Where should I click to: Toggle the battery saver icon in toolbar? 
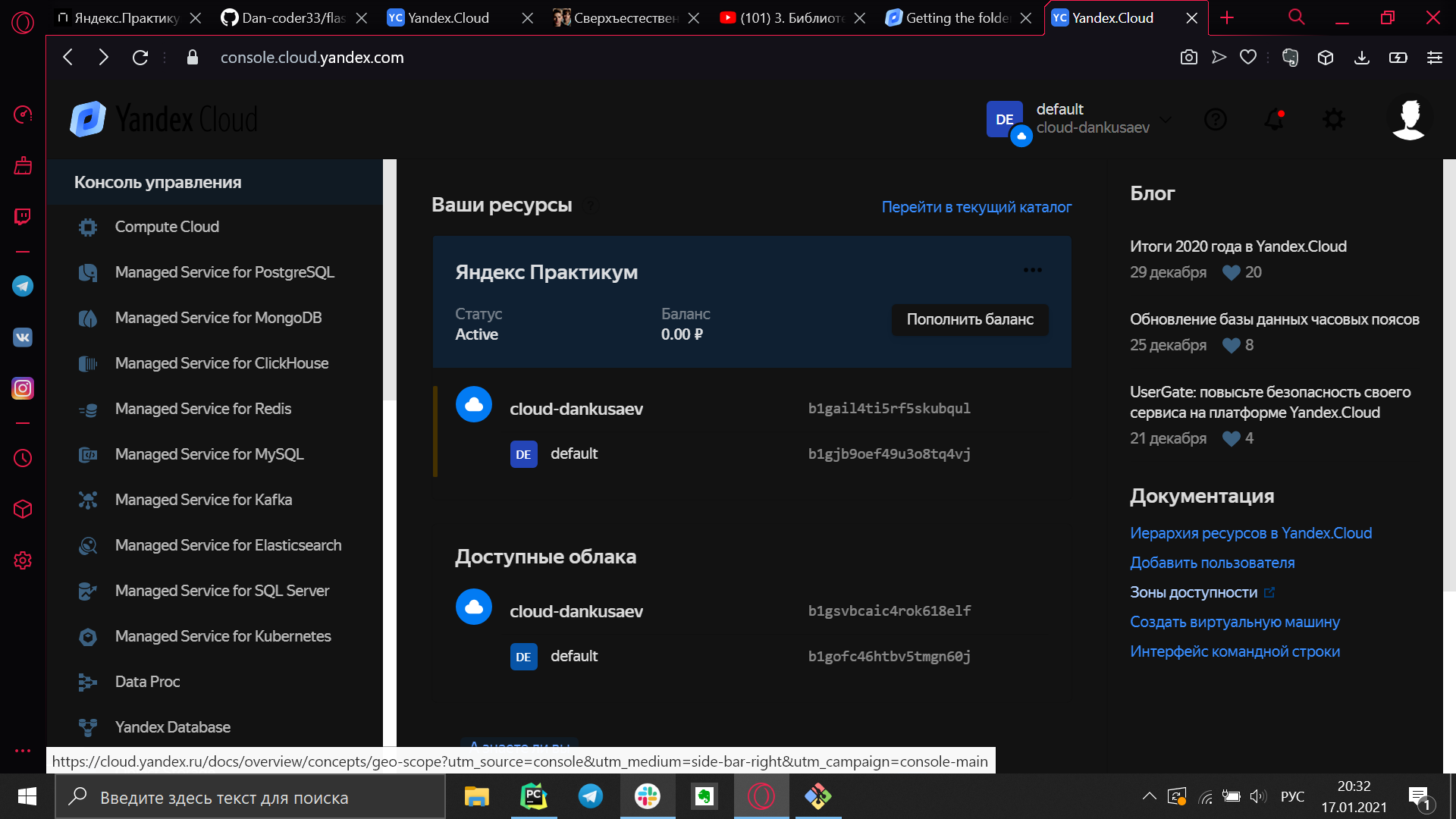click(1398, 58)
